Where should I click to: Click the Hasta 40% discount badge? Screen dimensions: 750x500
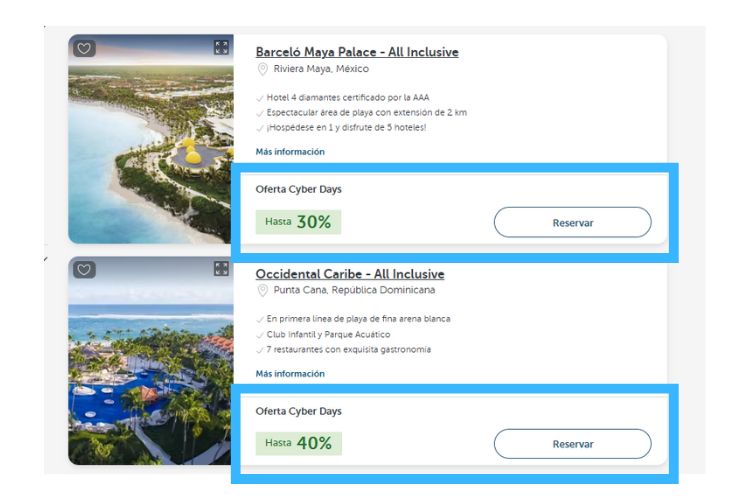298,443
